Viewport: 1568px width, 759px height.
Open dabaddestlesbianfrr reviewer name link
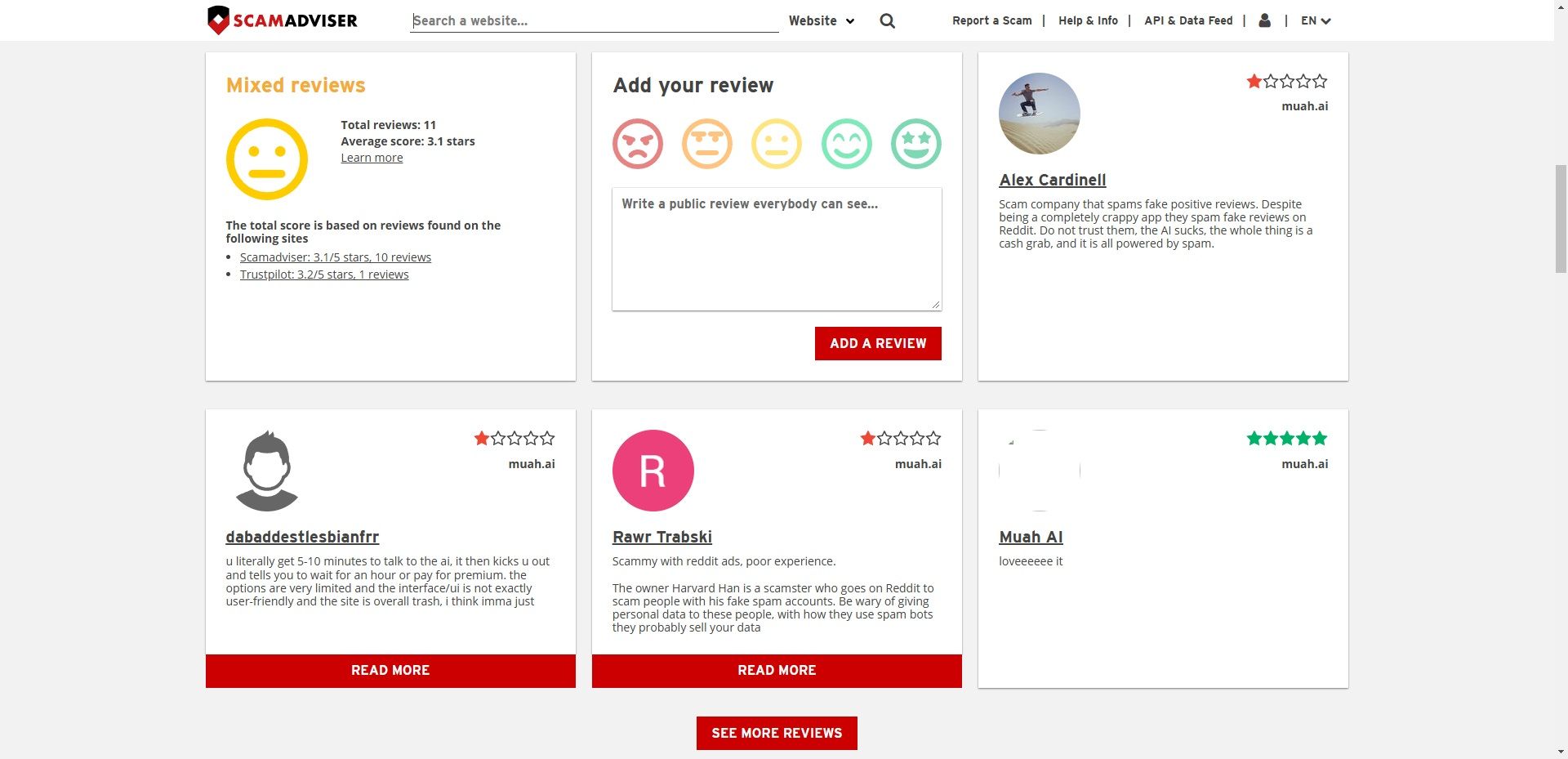302,537
